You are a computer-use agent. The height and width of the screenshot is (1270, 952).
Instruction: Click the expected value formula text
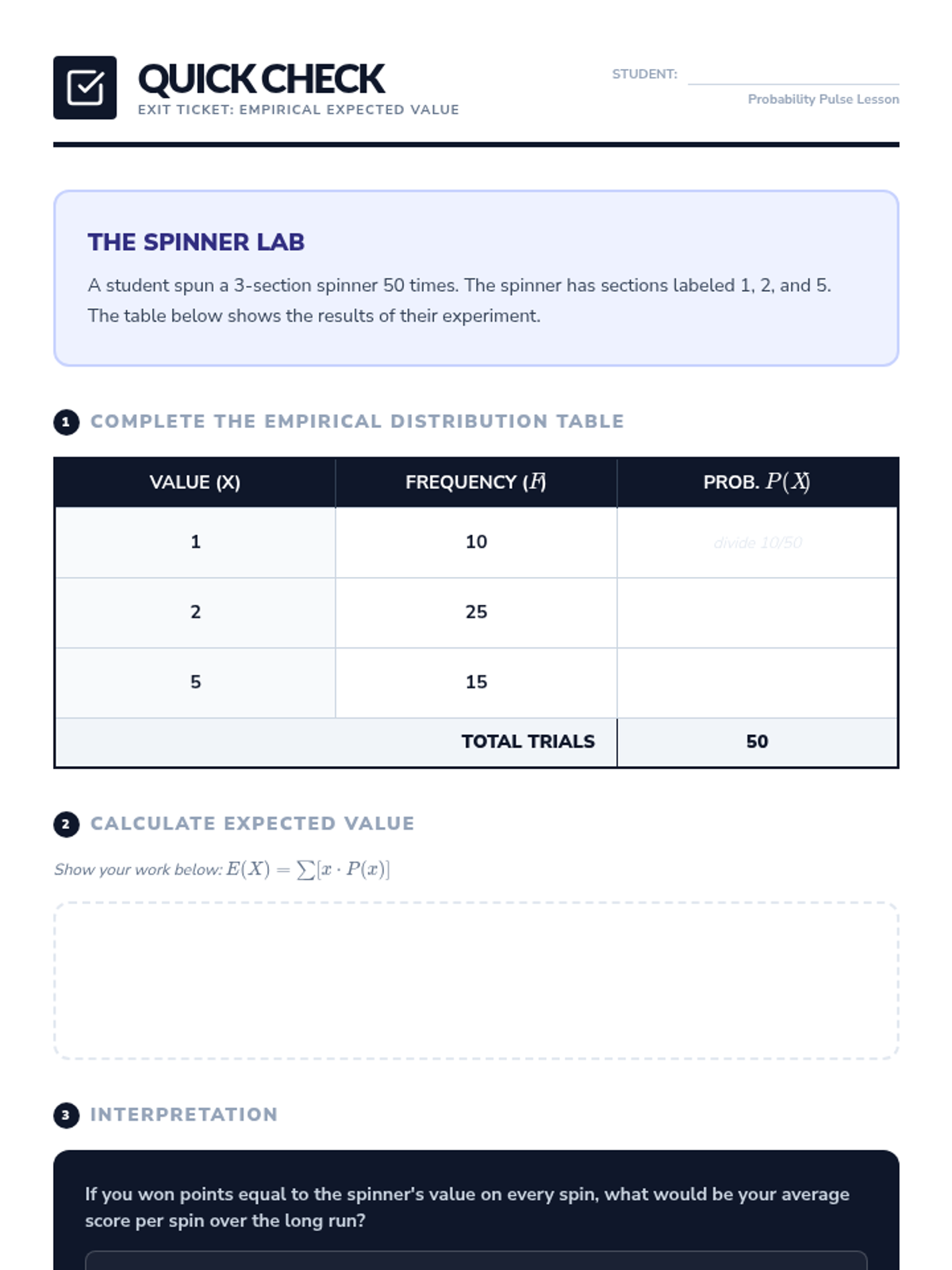(308, 870)
